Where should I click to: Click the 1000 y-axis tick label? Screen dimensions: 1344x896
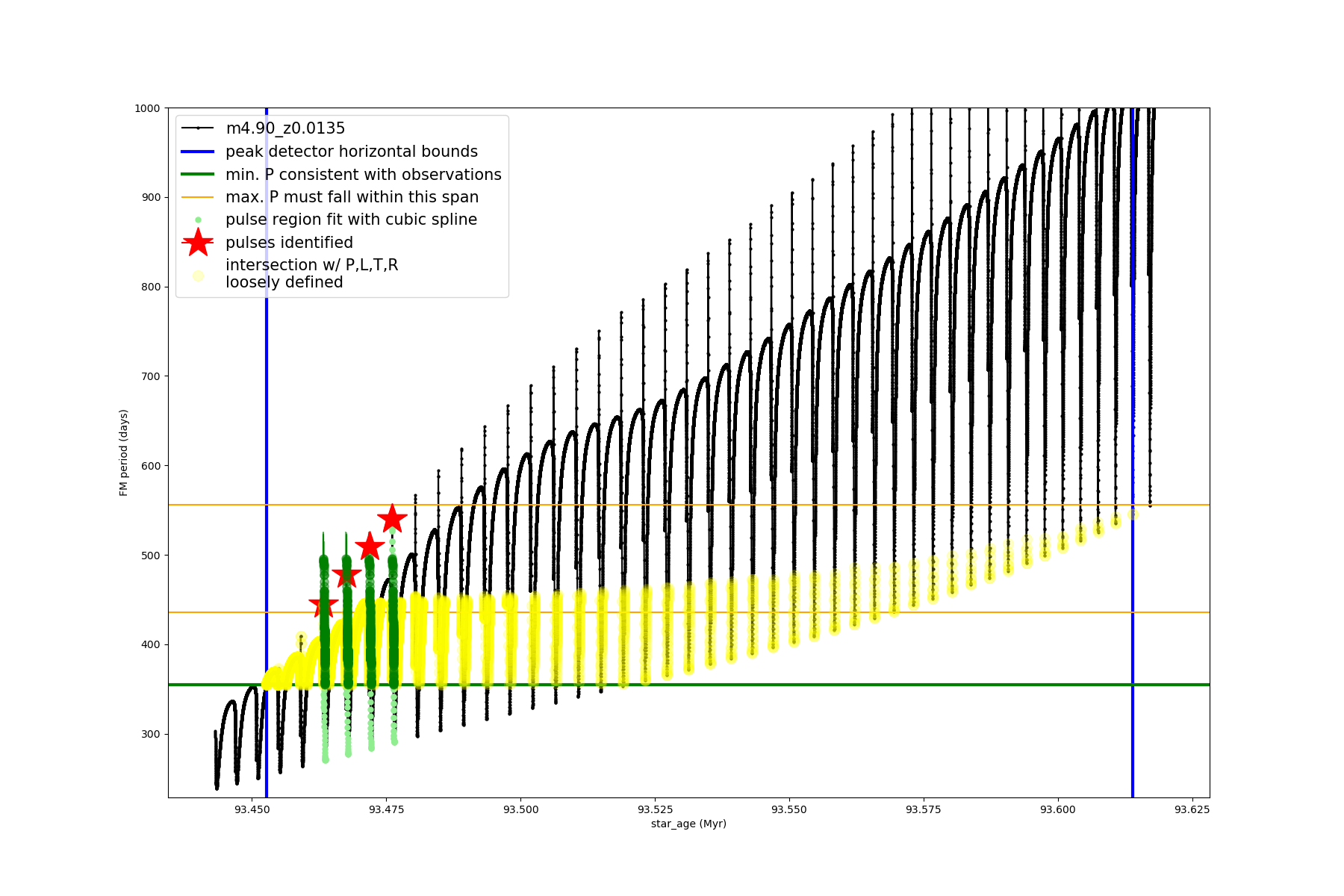click(x=147, y=108)
